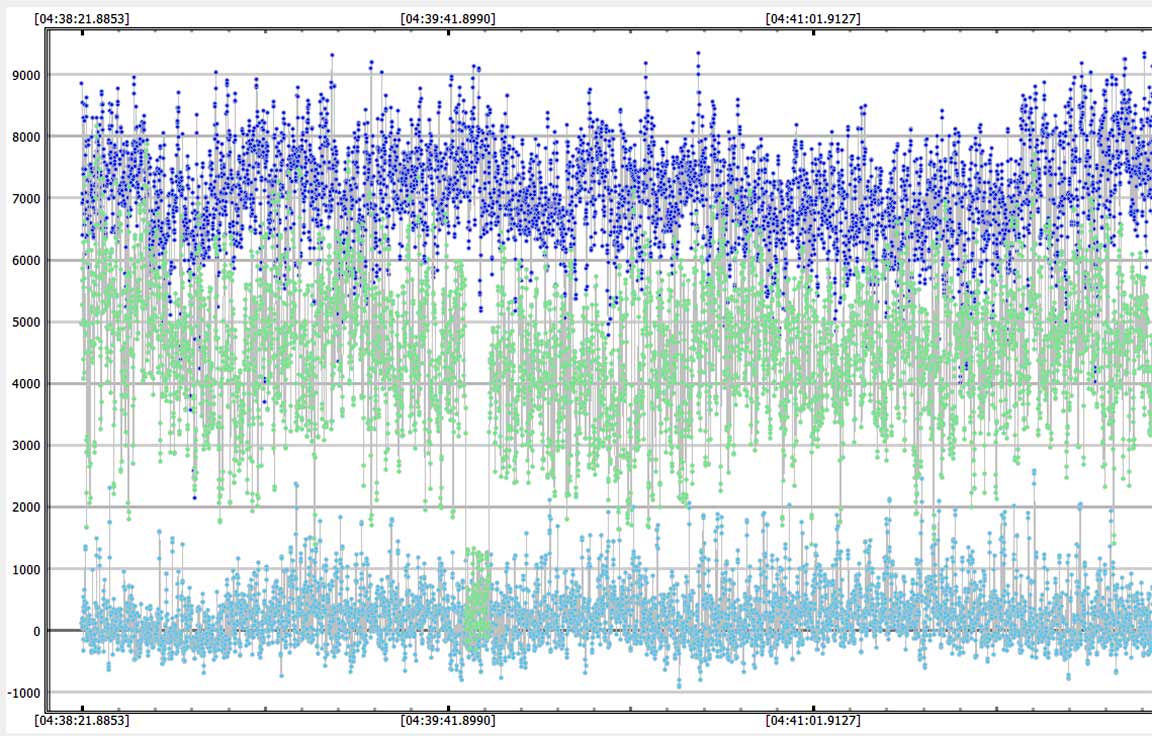Click the top timestamp label 04:38:21.8853
1152x736 pixels.
82,18
